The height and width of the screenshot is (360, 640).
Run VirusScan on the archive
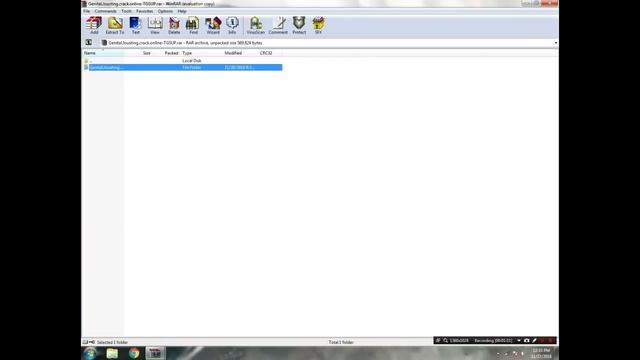[256, 26]
